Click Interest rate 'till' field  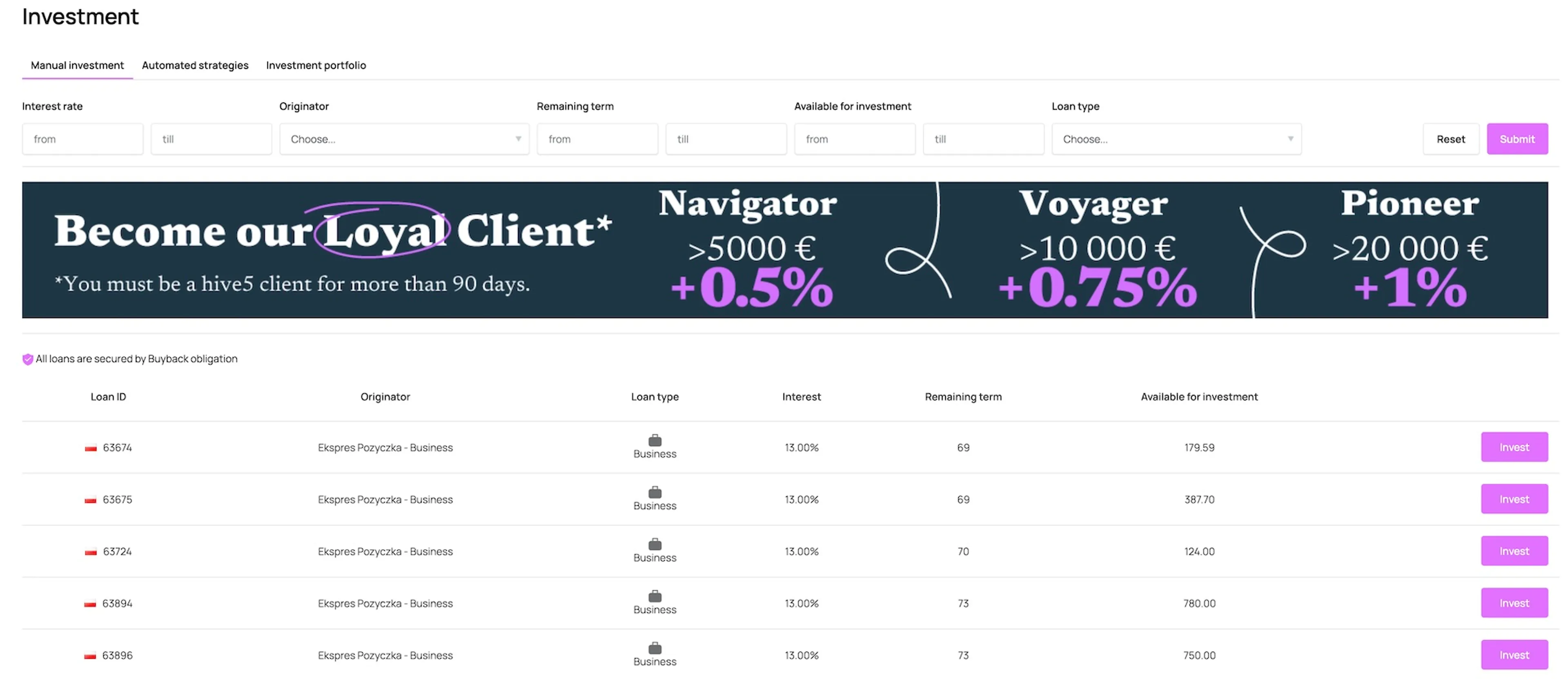point(211,139)
